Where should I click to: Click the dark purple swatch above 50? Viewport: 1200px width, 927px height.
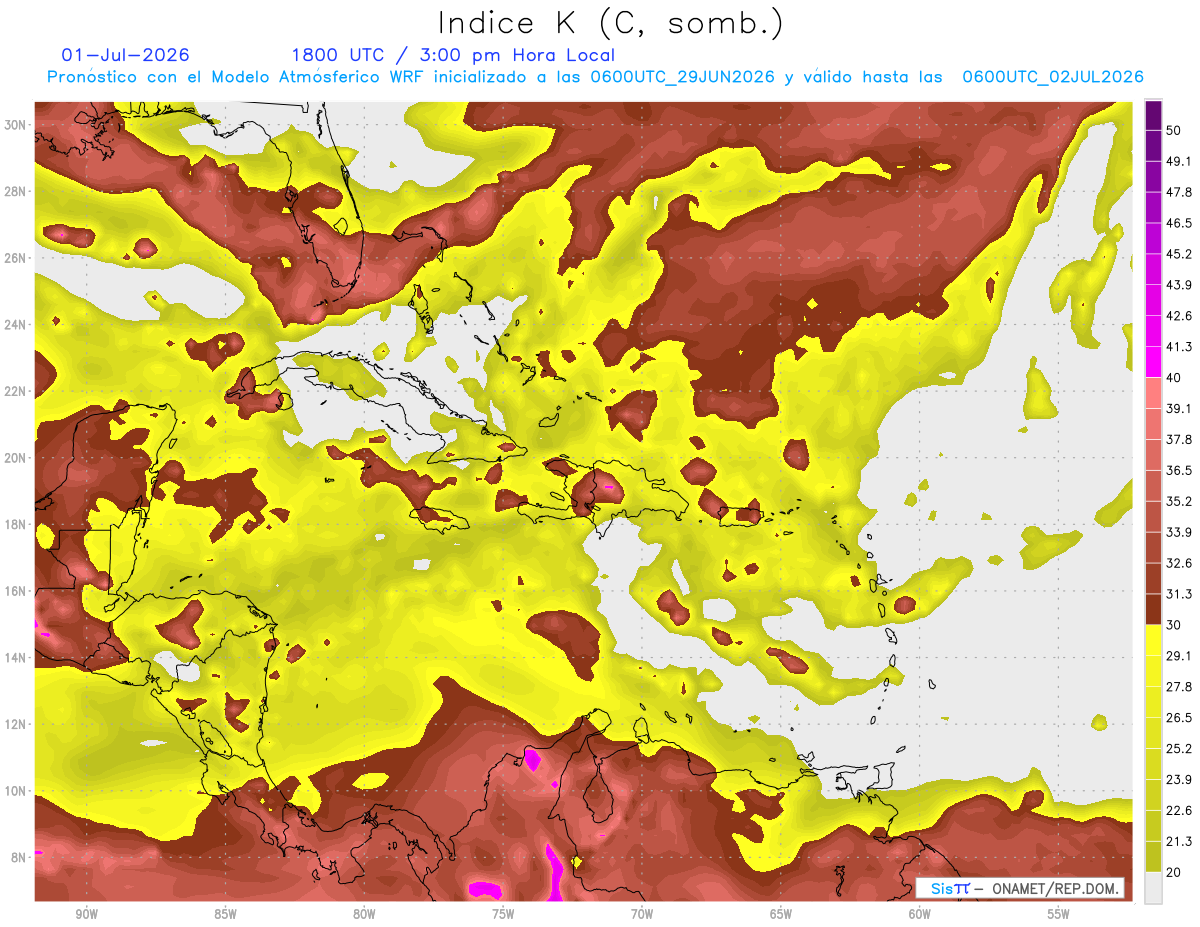coord(1153,116)
